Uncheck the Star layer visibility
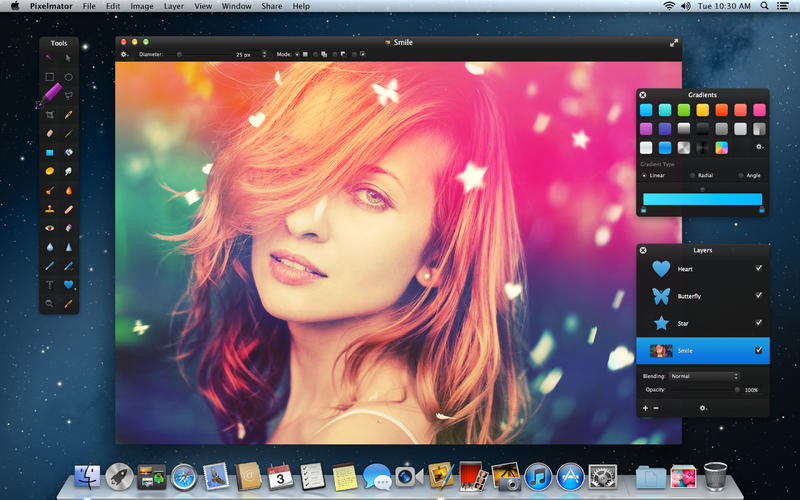Image resolution: width=800 pixels, height=500 pixels. (x=759, y=322)
